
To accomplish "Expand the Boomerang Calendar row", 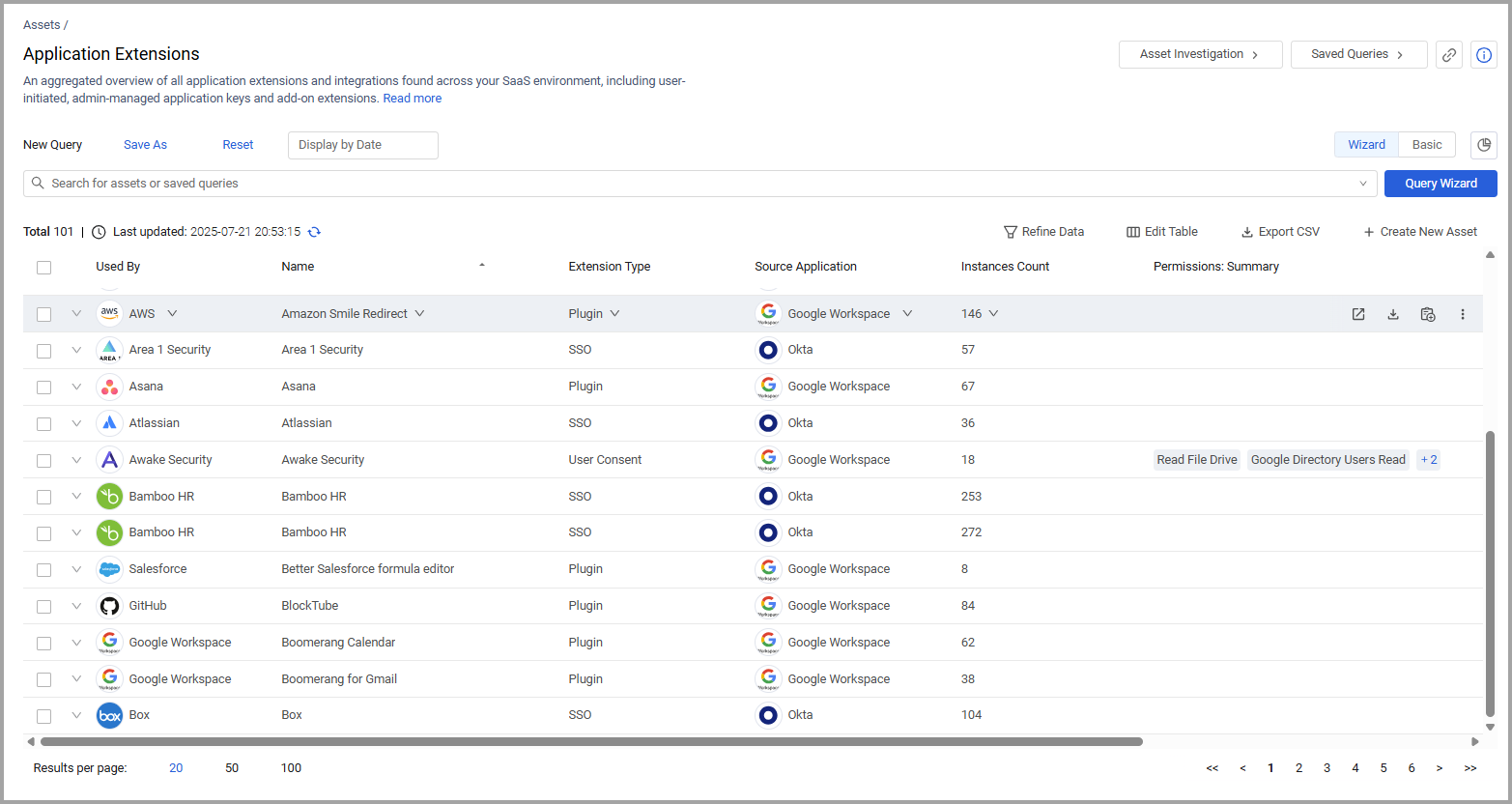I will tap(76, 643).
